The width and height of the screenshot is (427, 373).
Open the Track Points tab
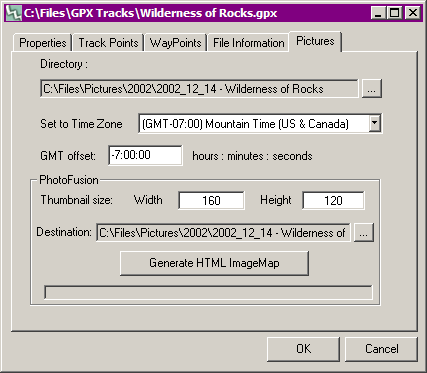point(108,43)
